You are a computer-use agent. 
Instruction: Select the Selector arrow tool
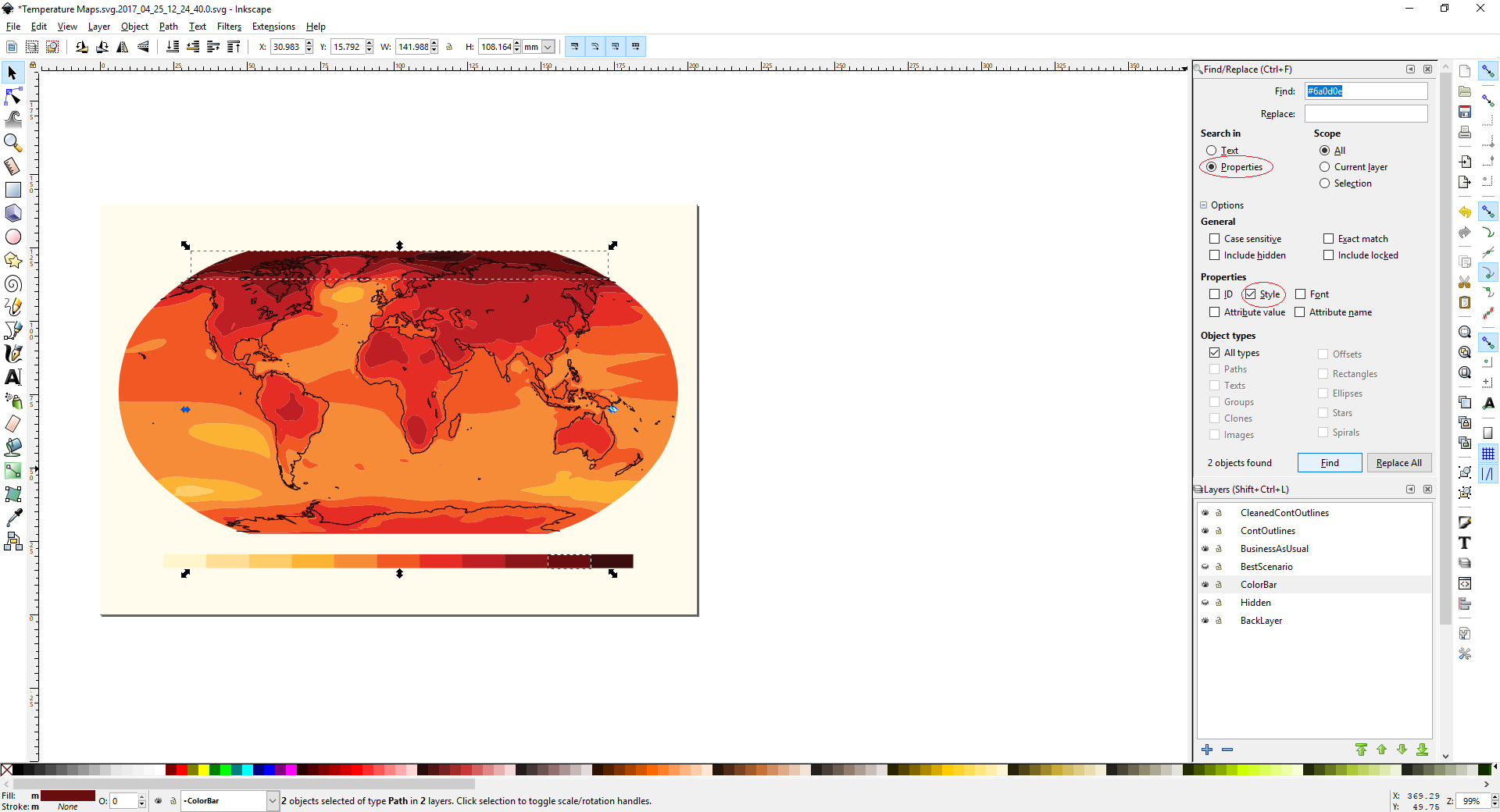coord(12,73)
